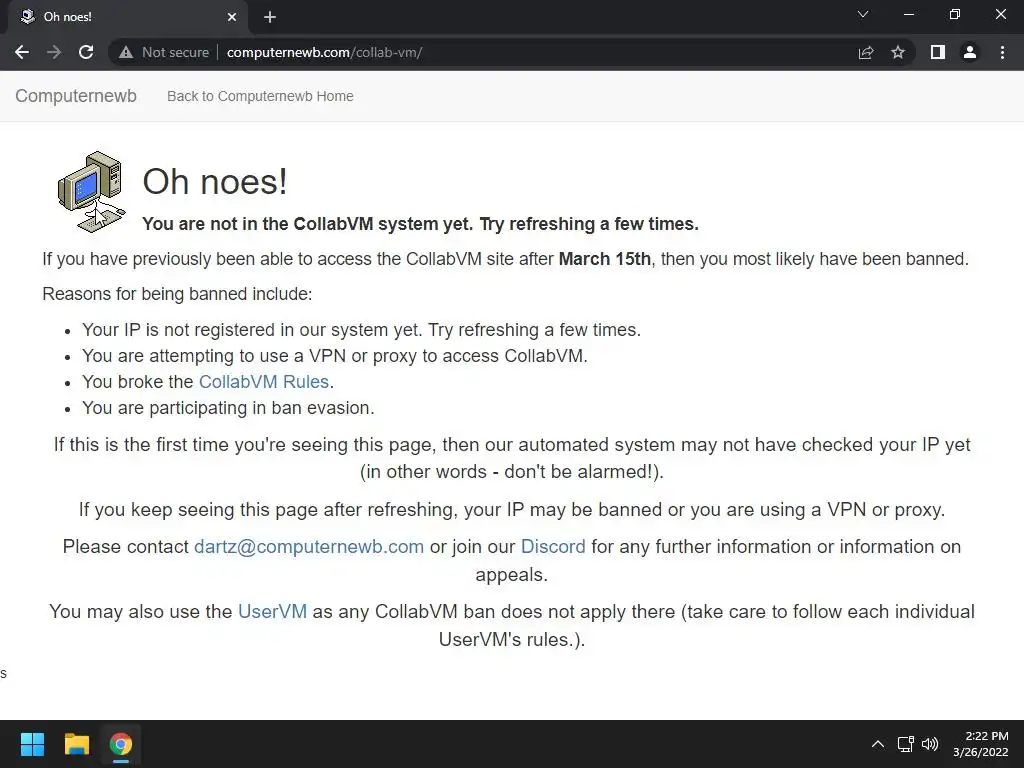The height and width of the screenshot is (768, 1024).
Task: Click the network status tray icon
Action: click(x=905, y=744)
